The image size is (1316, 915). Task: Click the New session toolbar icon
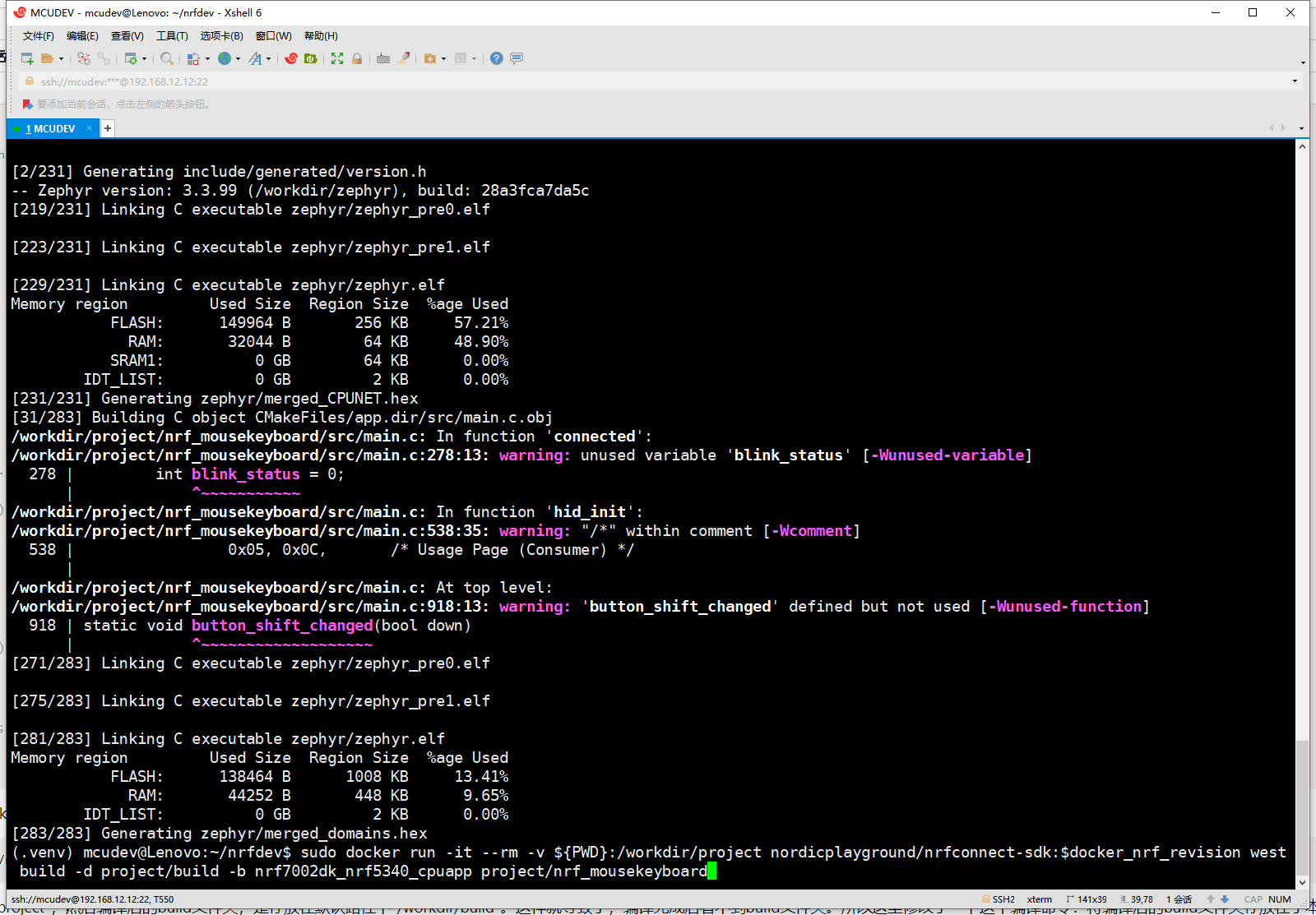click(27, 58)
